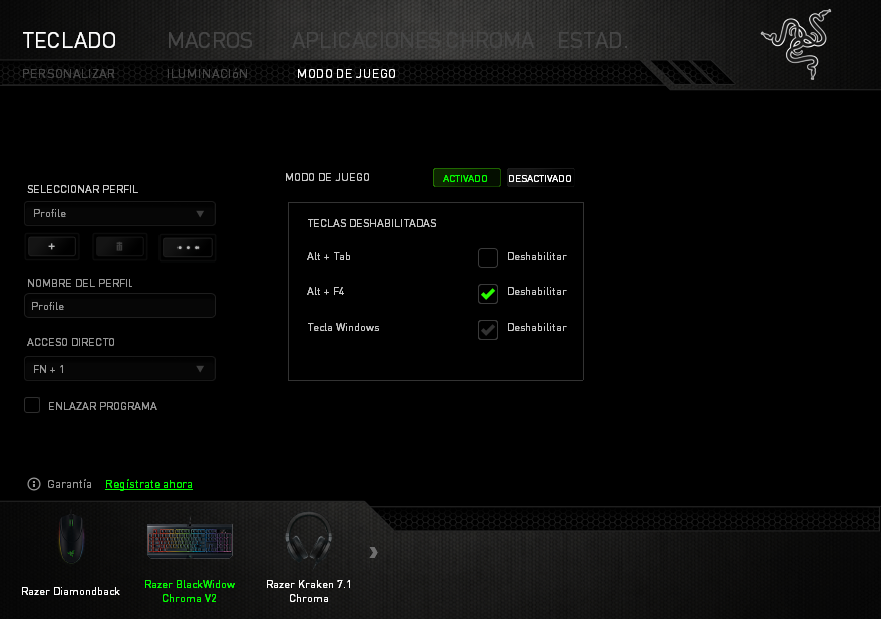Show next devices with right chevron arrow

click(x=374, y=553)
